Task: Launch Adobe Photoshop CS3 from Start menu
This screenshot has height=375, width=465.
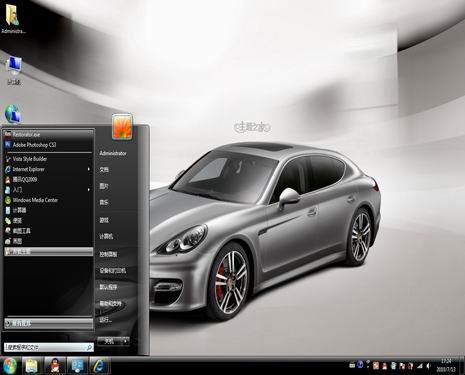Action: click(x=48, y=145)
